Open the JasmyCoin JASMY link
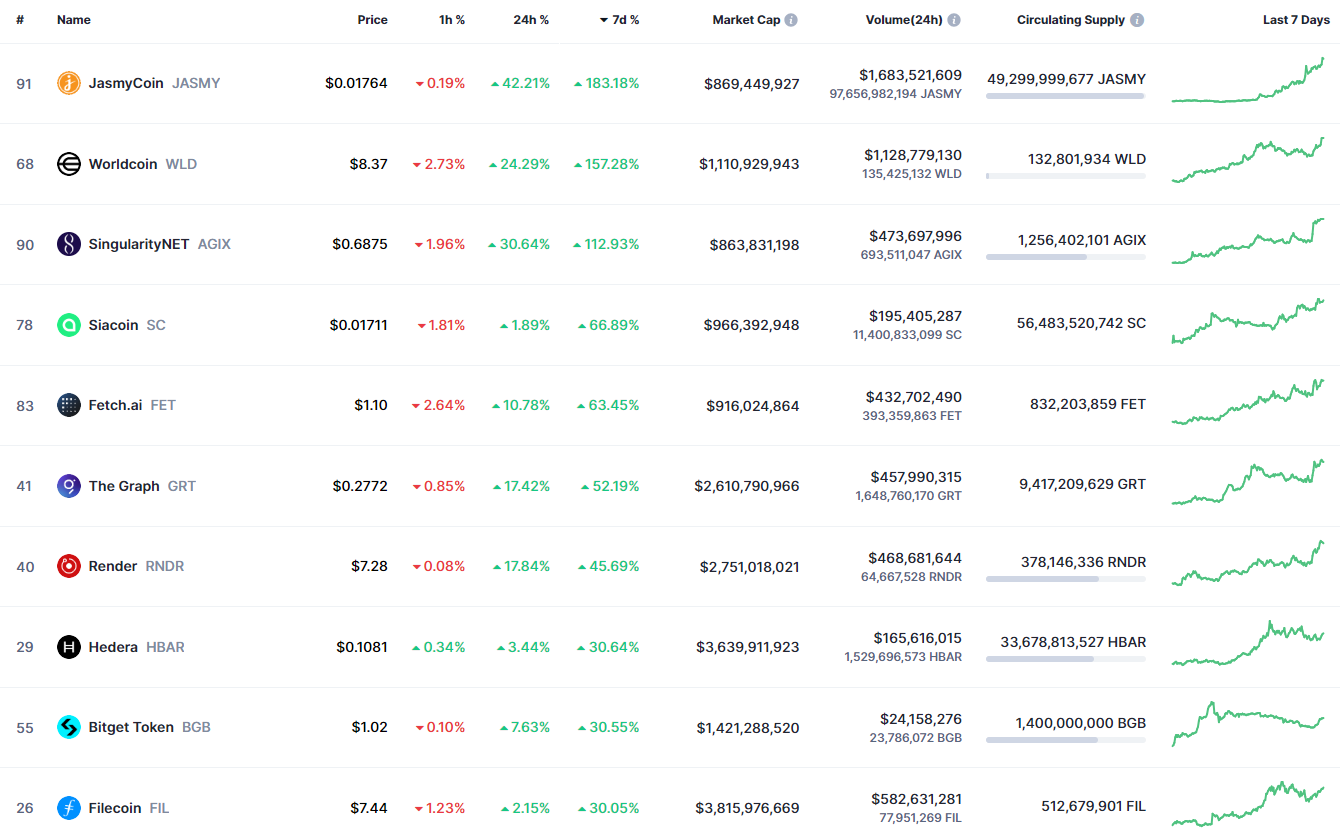Screen dimensions: 1340x840 pyautogui.click(x=154, y=83)
